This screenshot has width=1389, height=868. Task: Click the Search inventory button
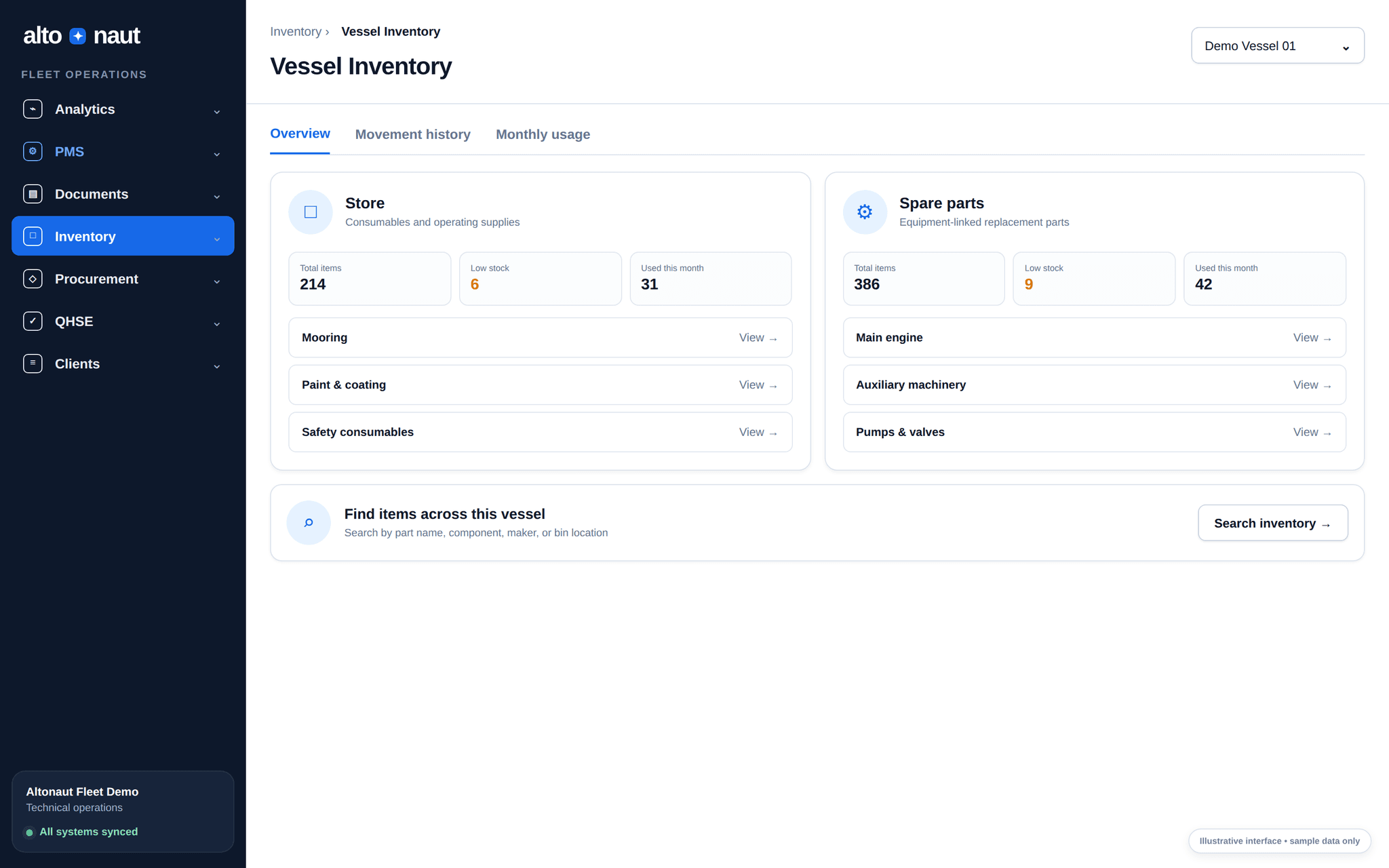[x=1273, y=523]
